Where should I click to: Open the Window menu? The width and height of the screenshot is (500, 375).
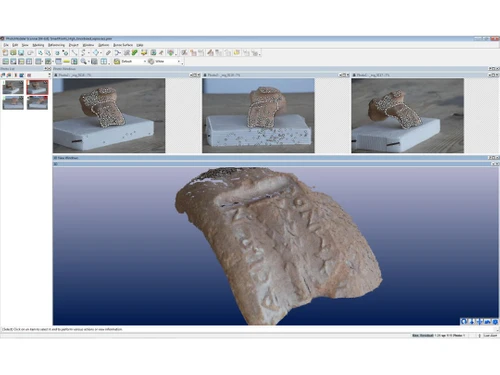[88, 45]
